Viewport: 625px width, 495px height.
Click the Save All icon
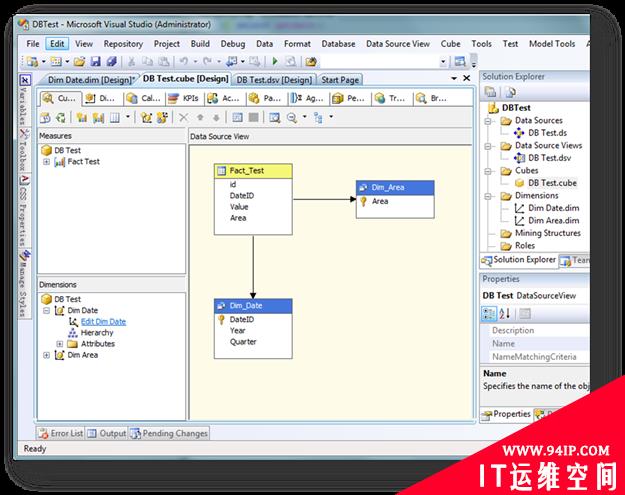pyautogui.click(x=112, y=61)
